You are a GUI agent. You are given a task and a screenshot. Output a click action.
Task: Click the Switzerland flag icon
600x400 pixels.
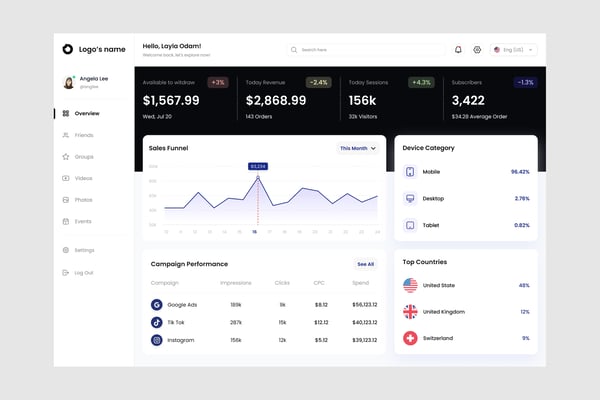click(410, 338)
